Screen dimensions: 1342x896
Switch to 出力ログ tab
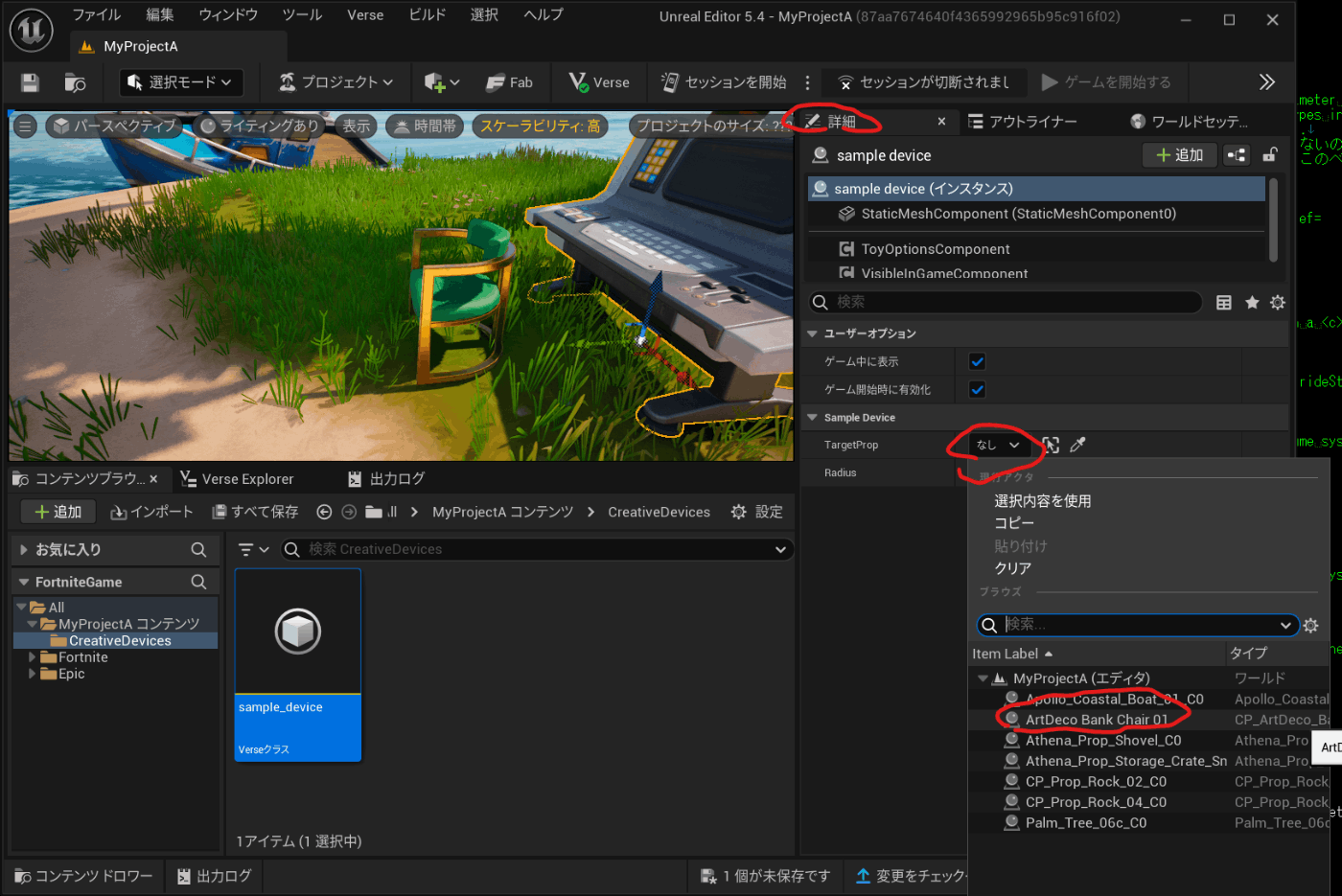pyautogui.click(x=386, y=479)
